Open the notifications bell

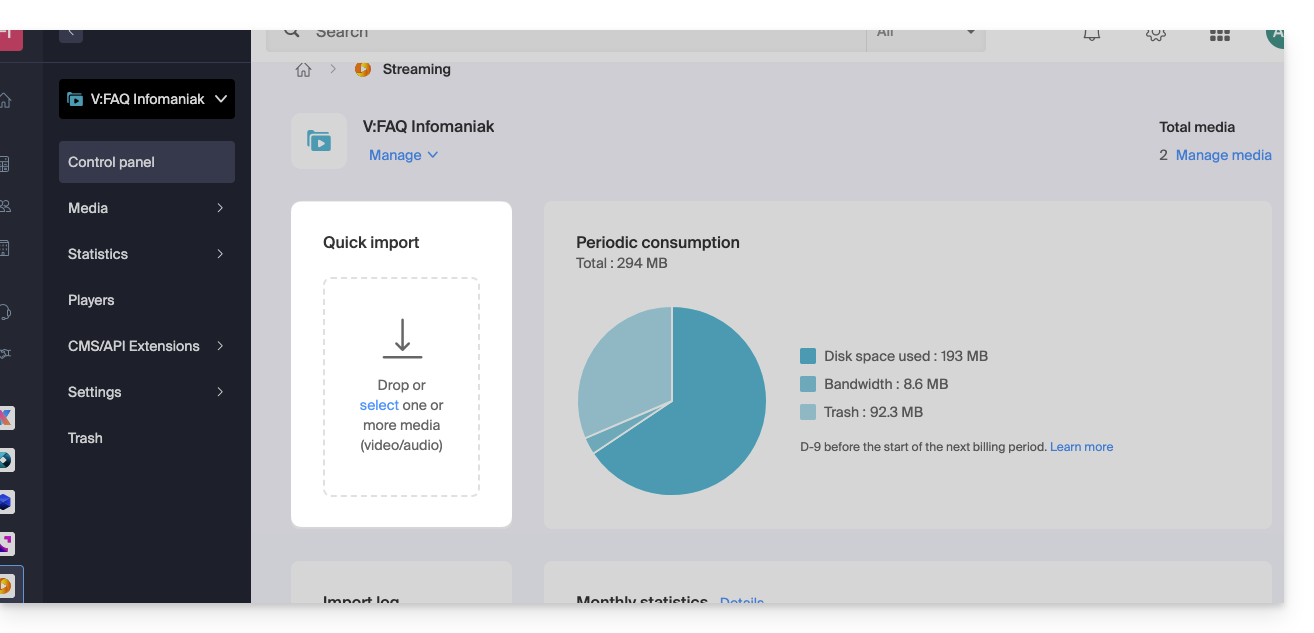tap(1092, 34)
